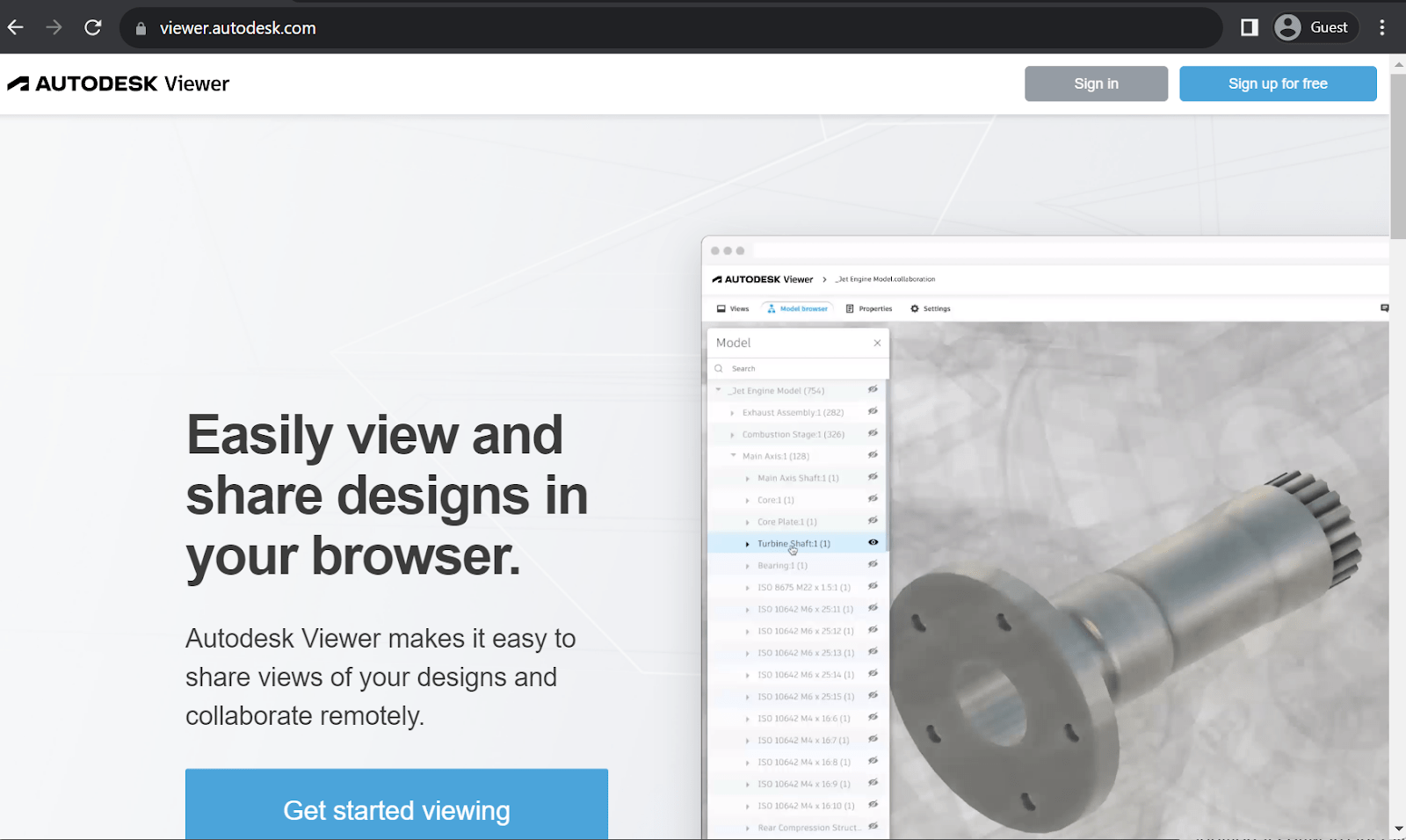Image resolution: width=1406 pixels, height=840 pixels.
Task: Collapse the Main Axis:1 node
Action: (x=735, y=455)
